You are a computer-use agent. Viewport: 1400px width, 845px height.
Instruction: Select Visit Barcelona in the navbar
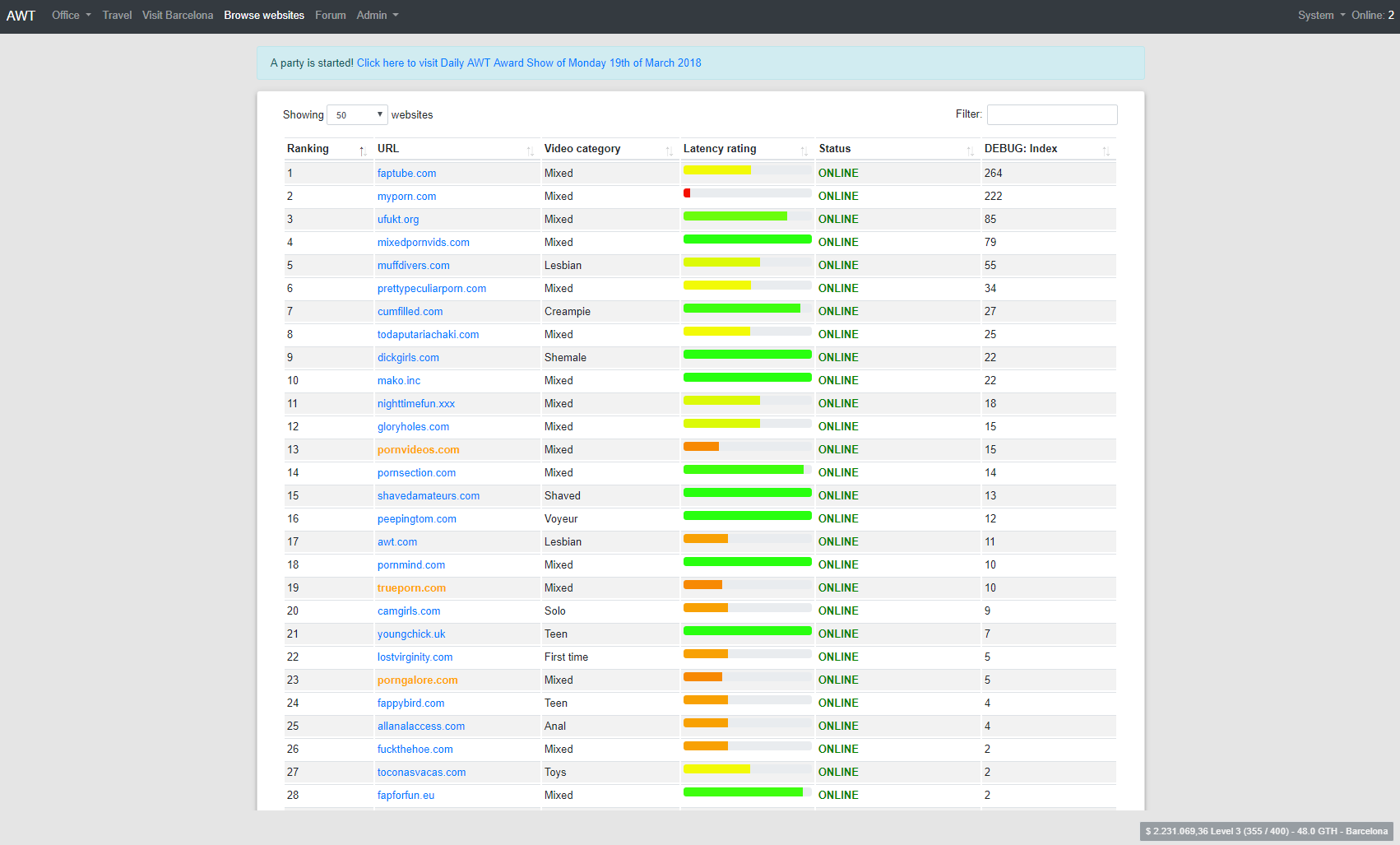click(177, 16)
